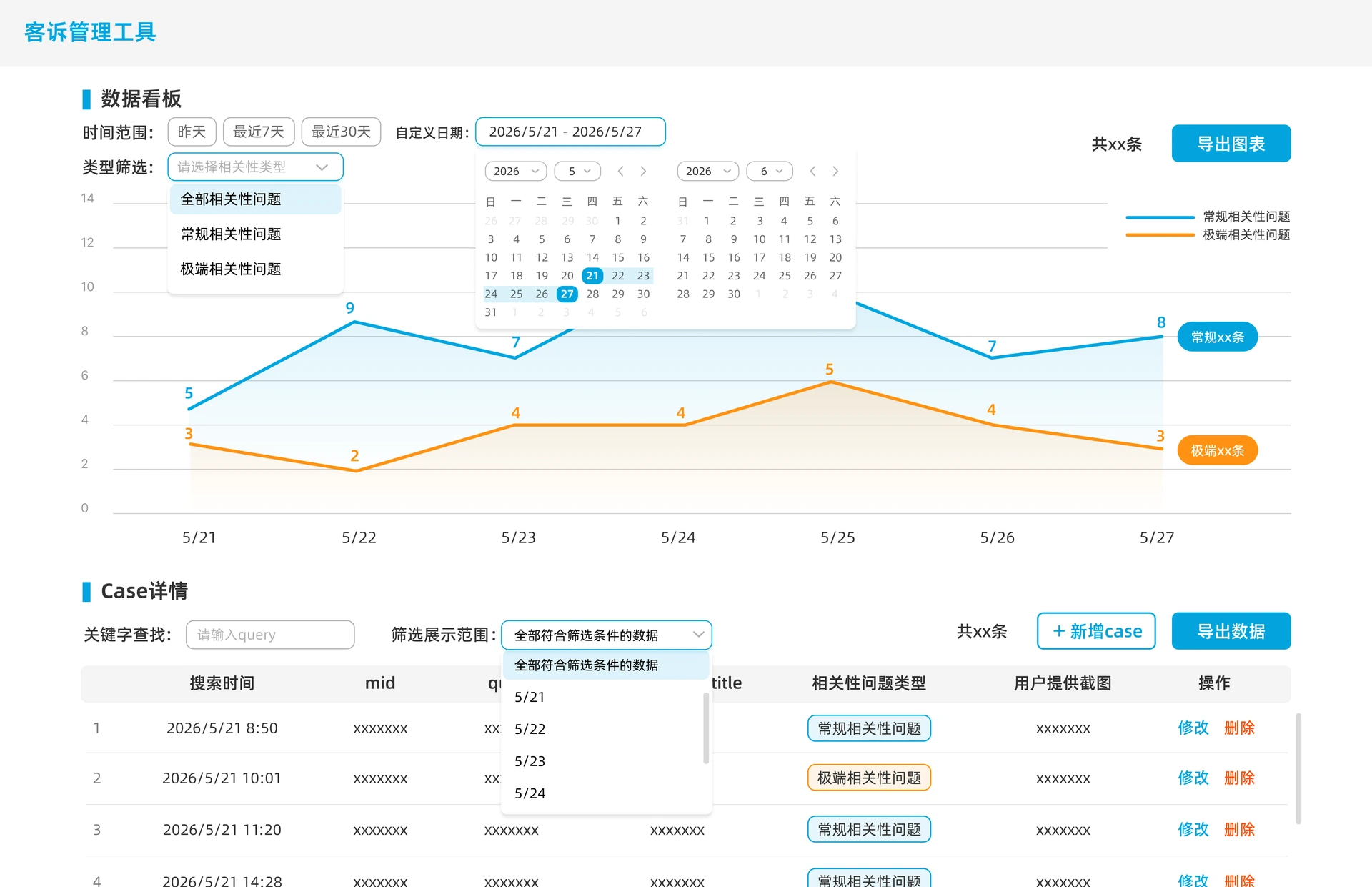Screen dimensions: 1372x887
Task: Open the left calendar year 2026 dropdown
Action: tap(516, 172)
